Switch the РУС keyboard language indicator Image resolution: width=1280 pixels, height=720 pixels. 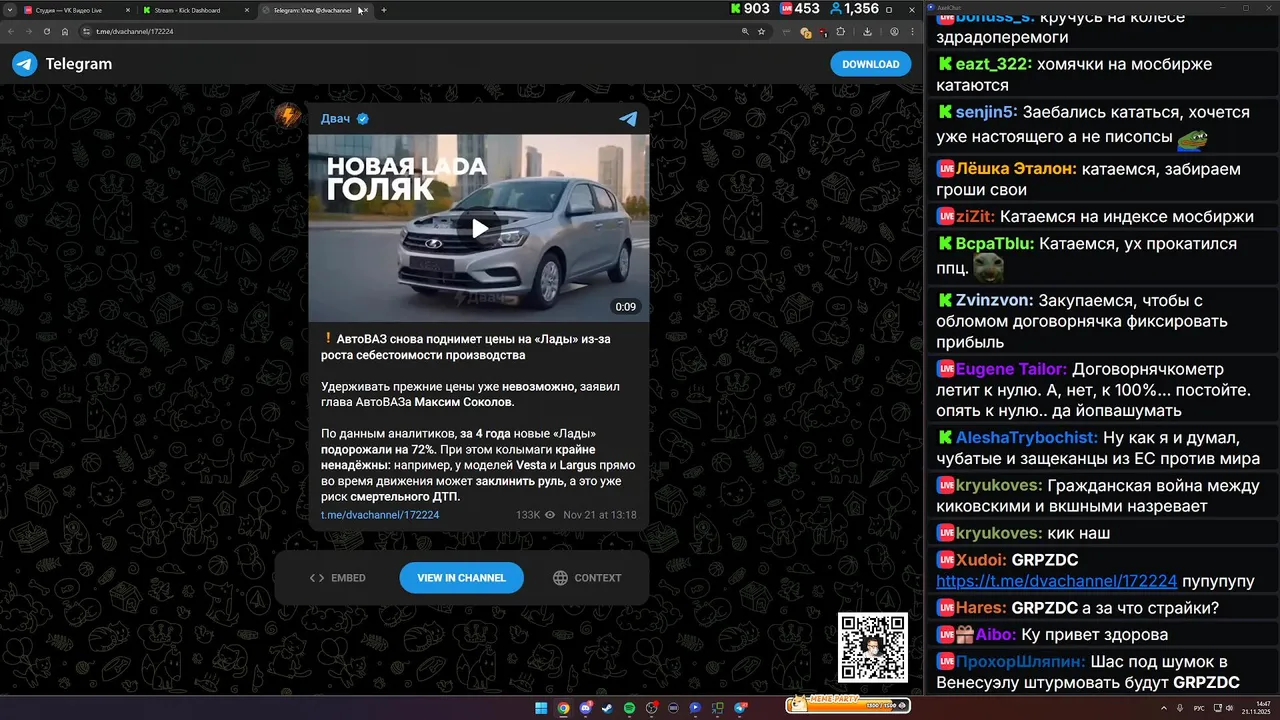click(x=1199, y=708)
